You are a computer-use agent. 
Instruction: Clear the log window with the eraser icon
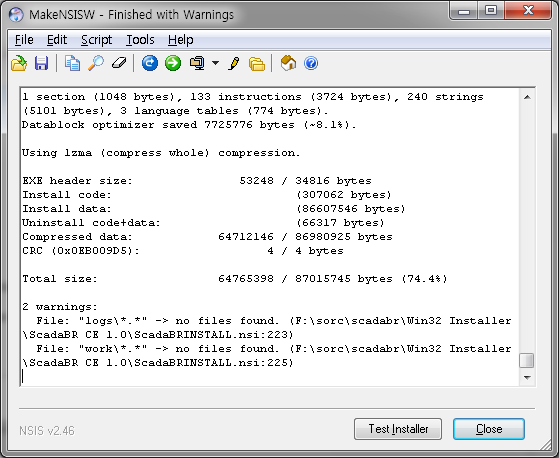(x=119, y=63)
